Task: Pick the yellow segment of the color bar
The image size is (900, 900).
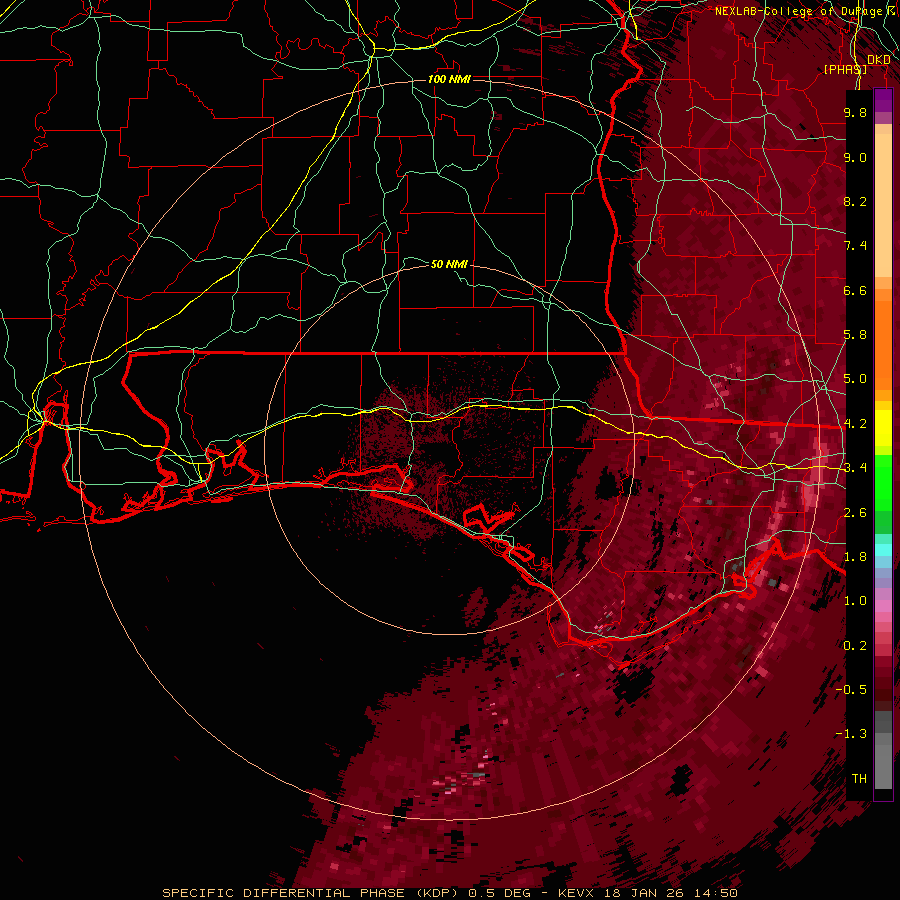Action: [883, 428]
